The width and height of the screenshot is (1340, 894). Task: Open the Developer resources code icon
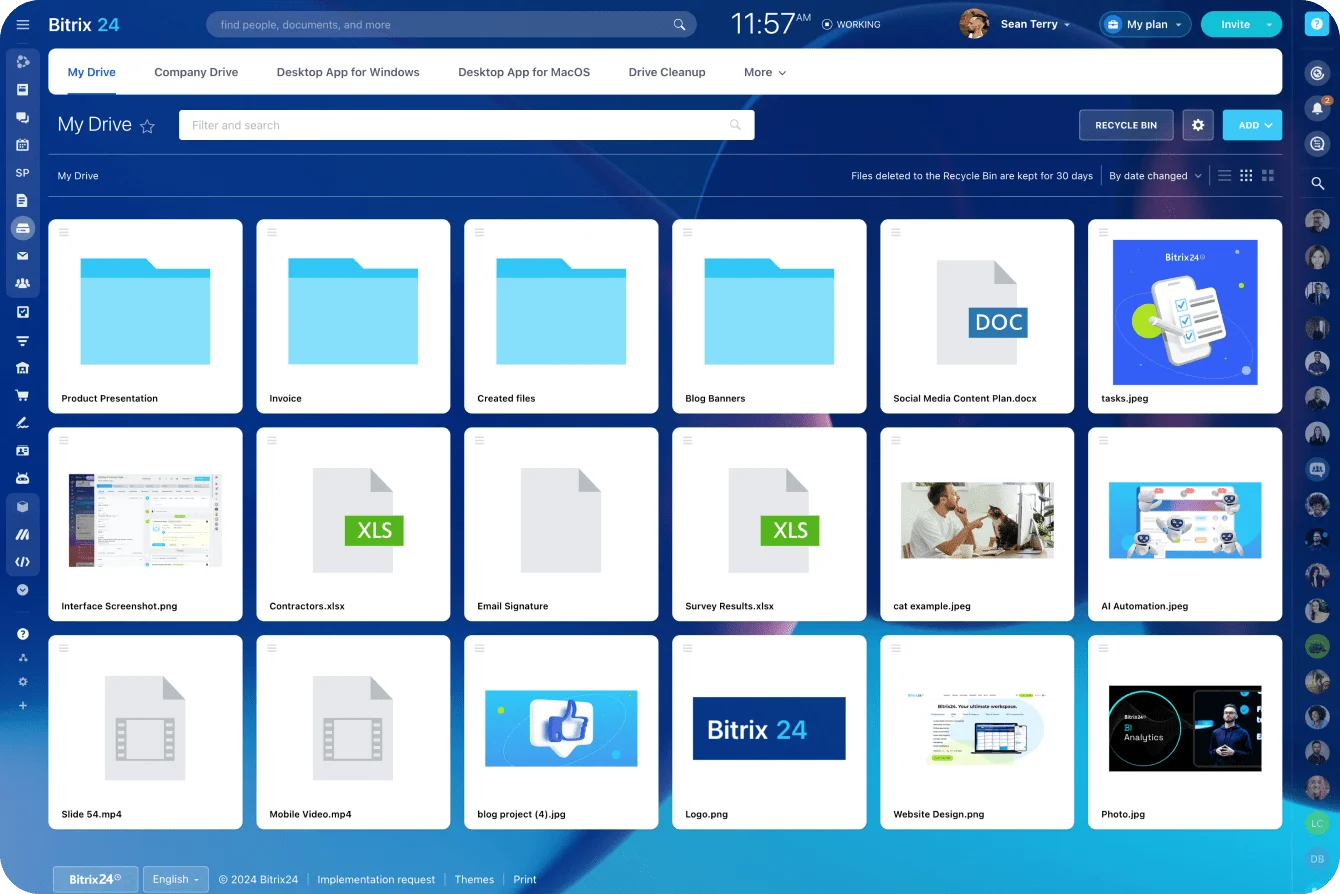22,561
